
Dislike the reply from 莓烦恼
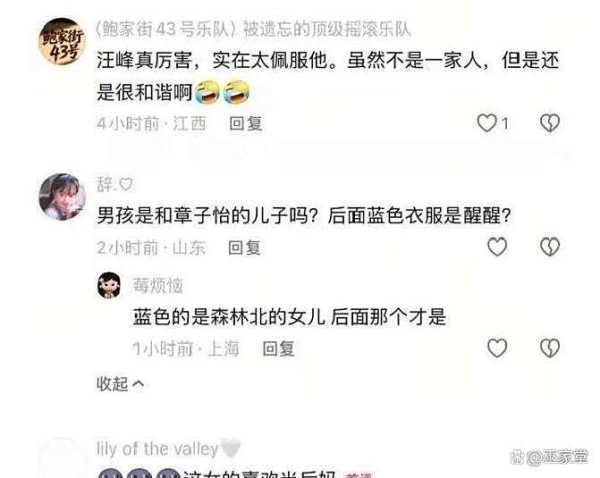550,348
